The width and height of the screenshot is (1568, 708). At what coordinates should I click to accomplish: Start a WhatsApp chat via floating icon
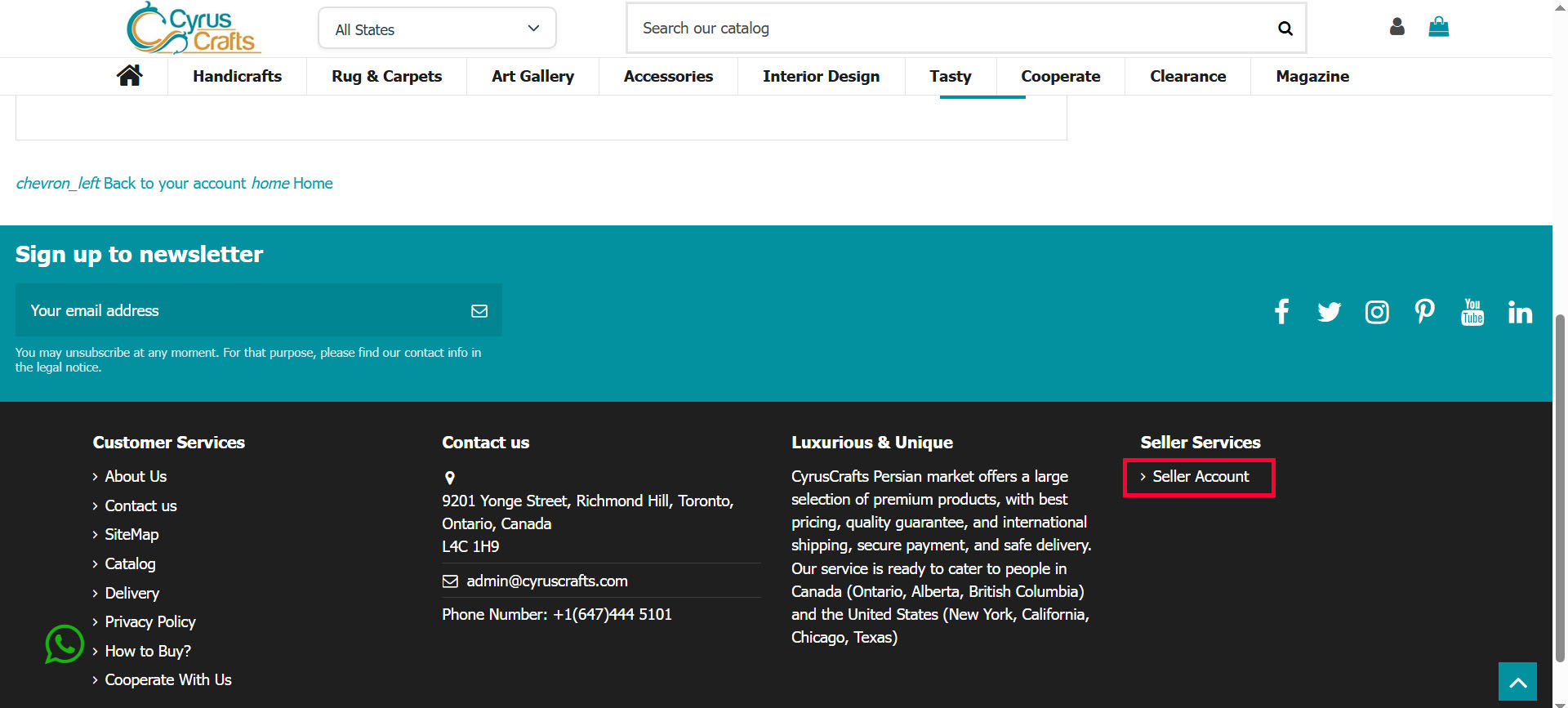(x=65, y=644)
